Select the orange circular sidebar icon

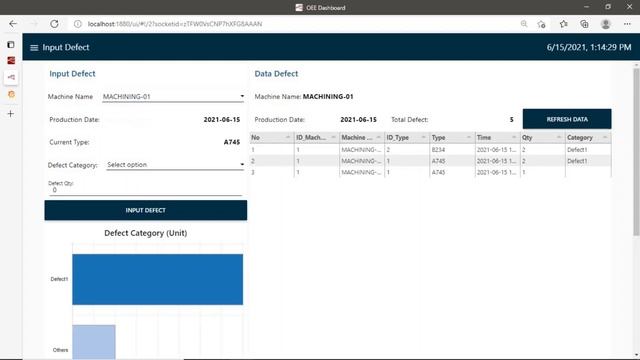11,94
